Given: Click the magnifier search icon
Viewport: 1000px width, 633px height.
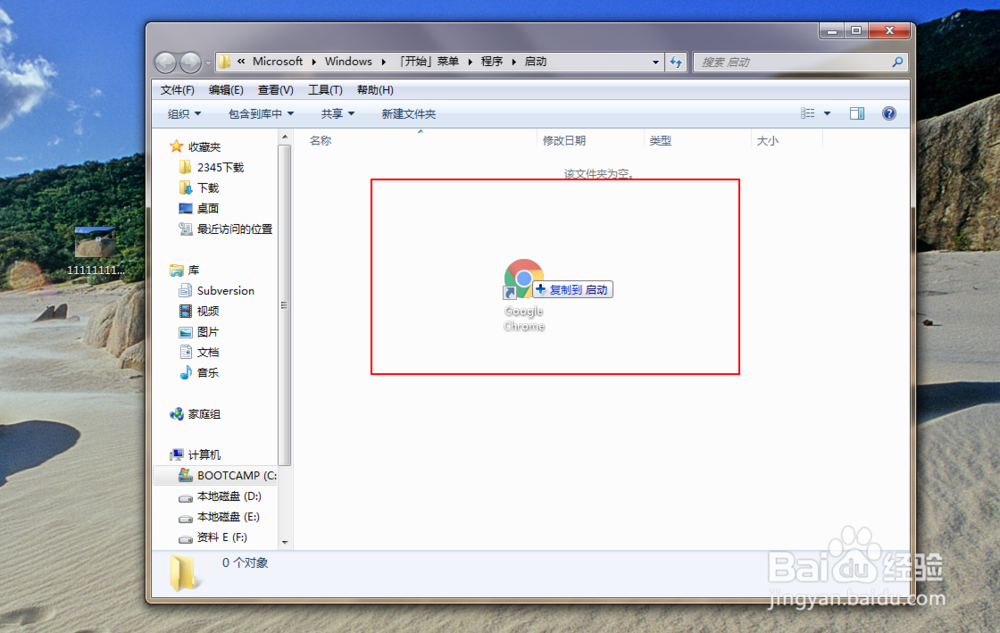Looking at the screenshot, I should pos(897,62).
